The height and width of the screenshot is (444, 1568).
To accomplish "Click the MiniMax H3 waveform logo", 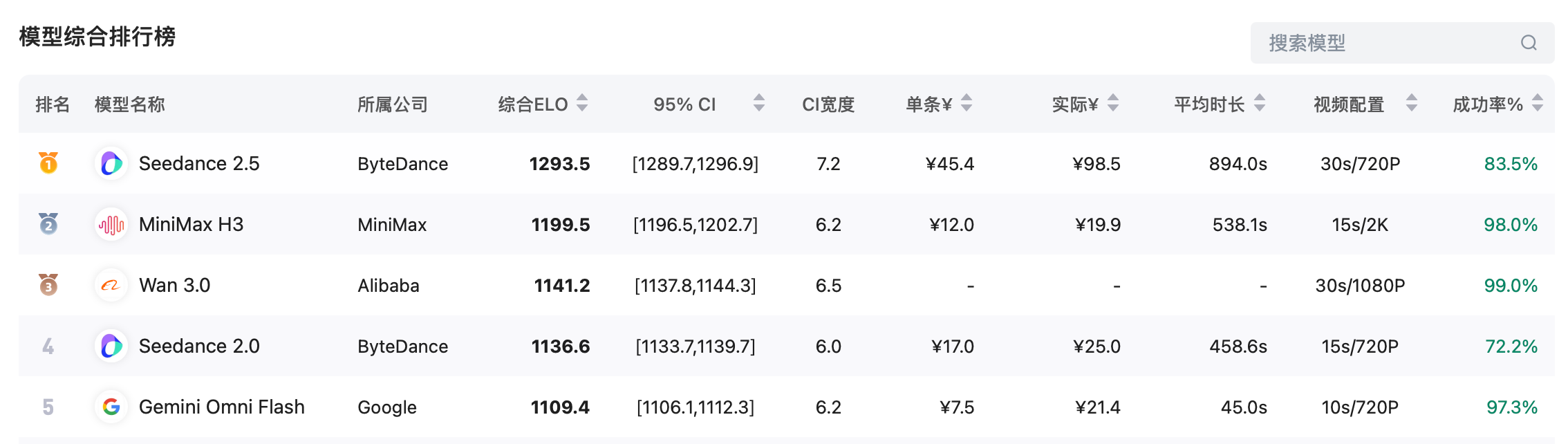I will tap(111, 224).
